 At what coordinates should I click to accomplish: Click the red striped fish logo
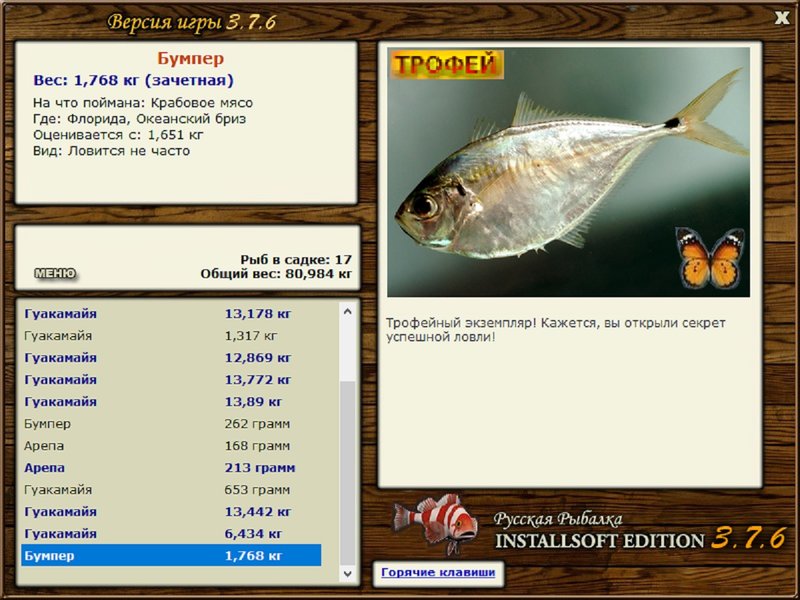coord(436,523)
